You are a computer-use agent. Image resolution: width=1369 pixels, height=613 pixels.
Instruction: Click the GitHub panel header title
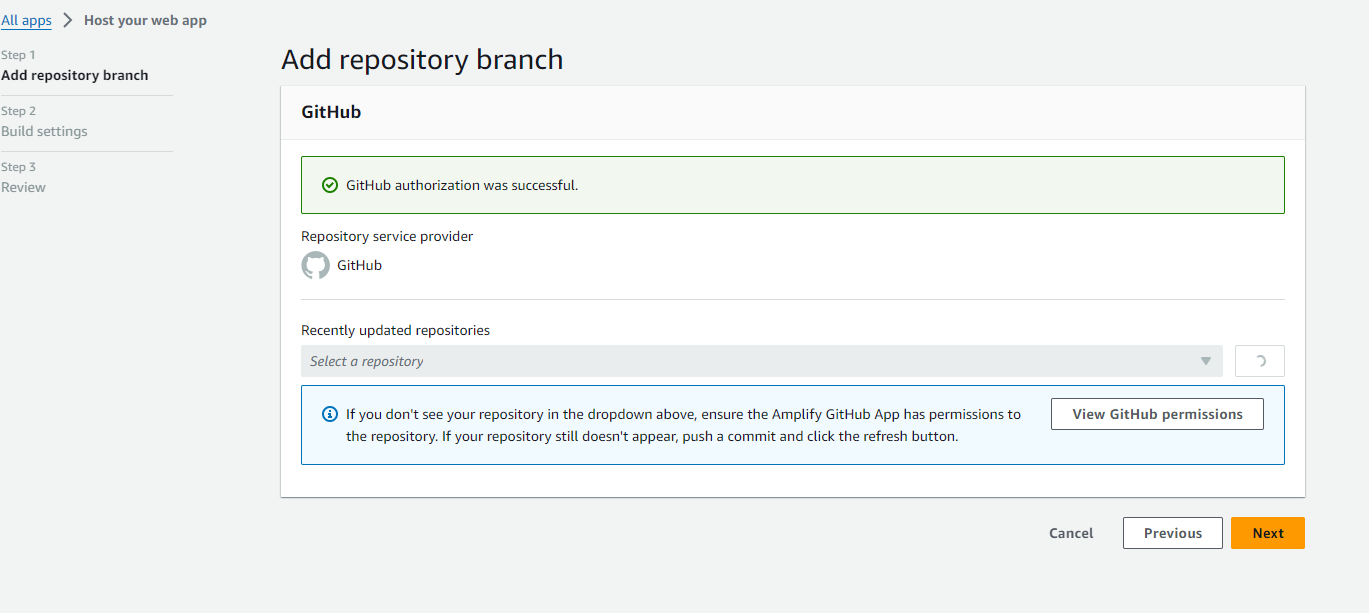(331, 112)
